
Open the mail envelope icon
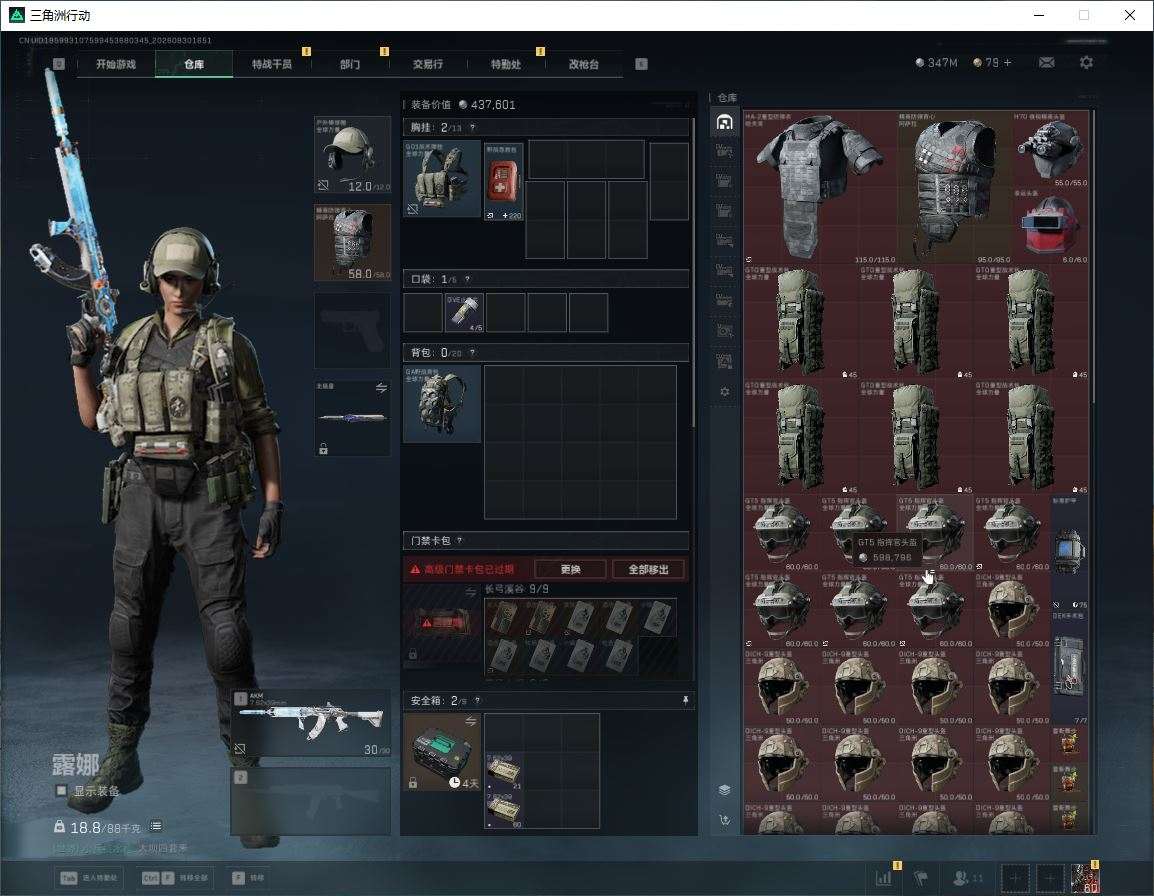point(1047,63)
